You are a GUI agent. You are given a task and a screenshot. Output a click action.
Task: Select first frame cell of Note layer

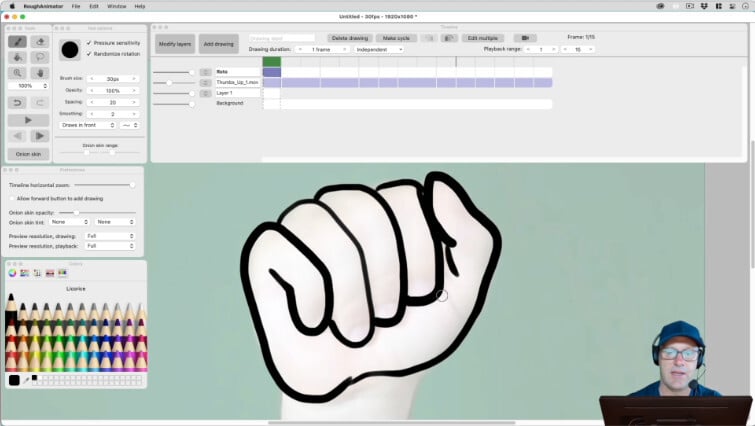272,72
